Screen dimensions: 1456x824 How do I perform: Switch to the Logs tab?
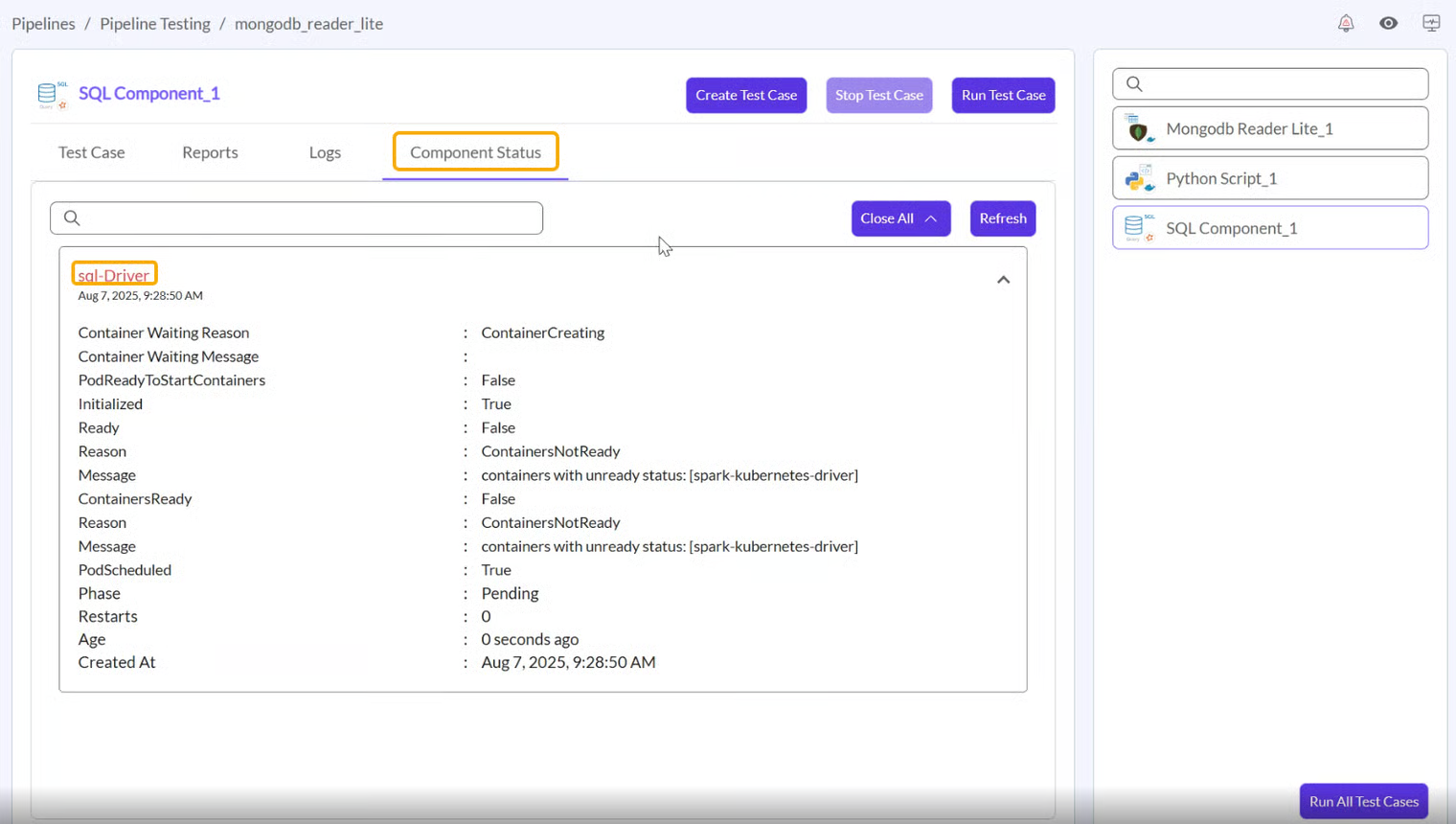(x=325, y=152)
